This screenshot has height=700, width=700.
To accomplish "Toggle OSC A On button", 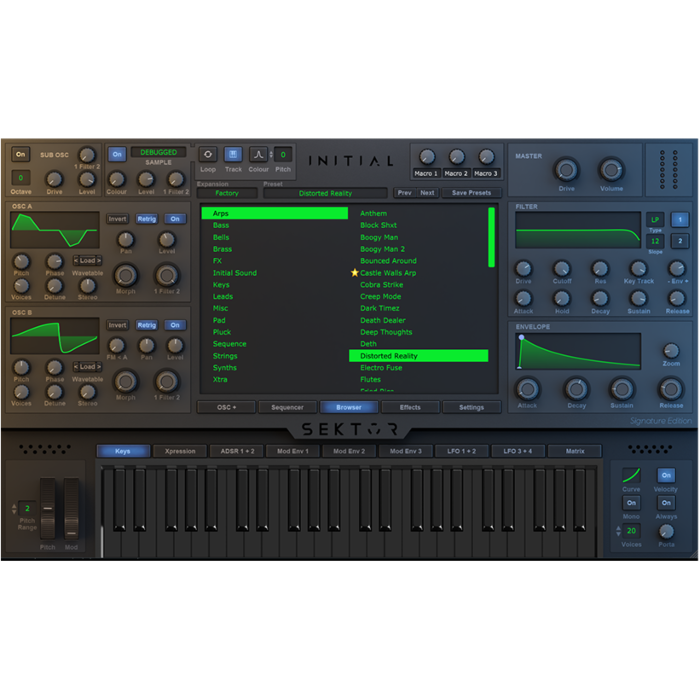I will 175,219.
